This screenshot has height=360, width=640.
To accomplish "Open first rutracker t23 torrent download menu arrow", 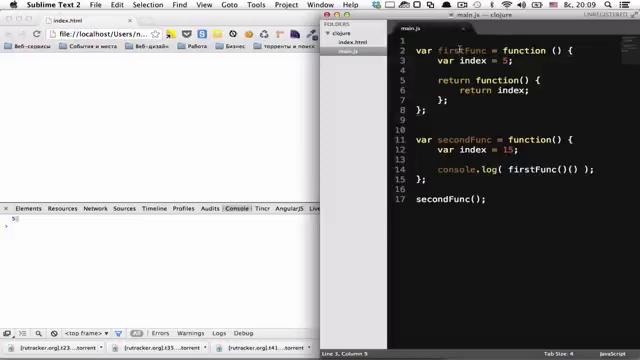I will click(x=101, y=348).
